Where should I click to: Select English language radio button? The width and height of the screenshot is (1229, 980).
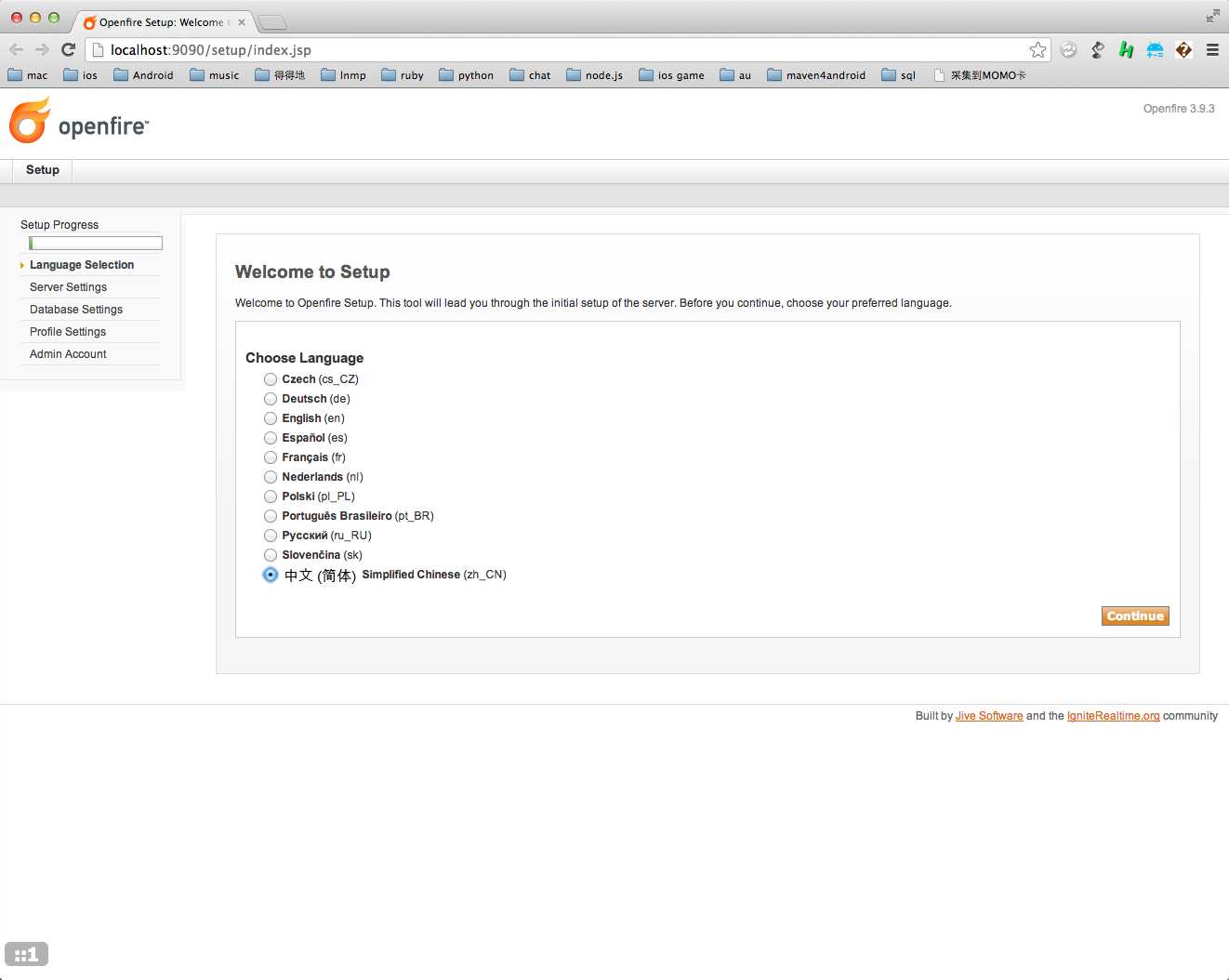point(271,418)
